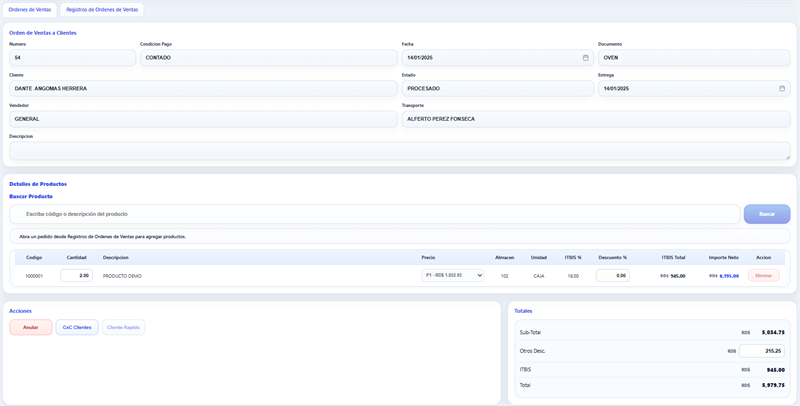Click the Cliente Rapido button
This screenshot has width=800, height=406.
(124, 327)
